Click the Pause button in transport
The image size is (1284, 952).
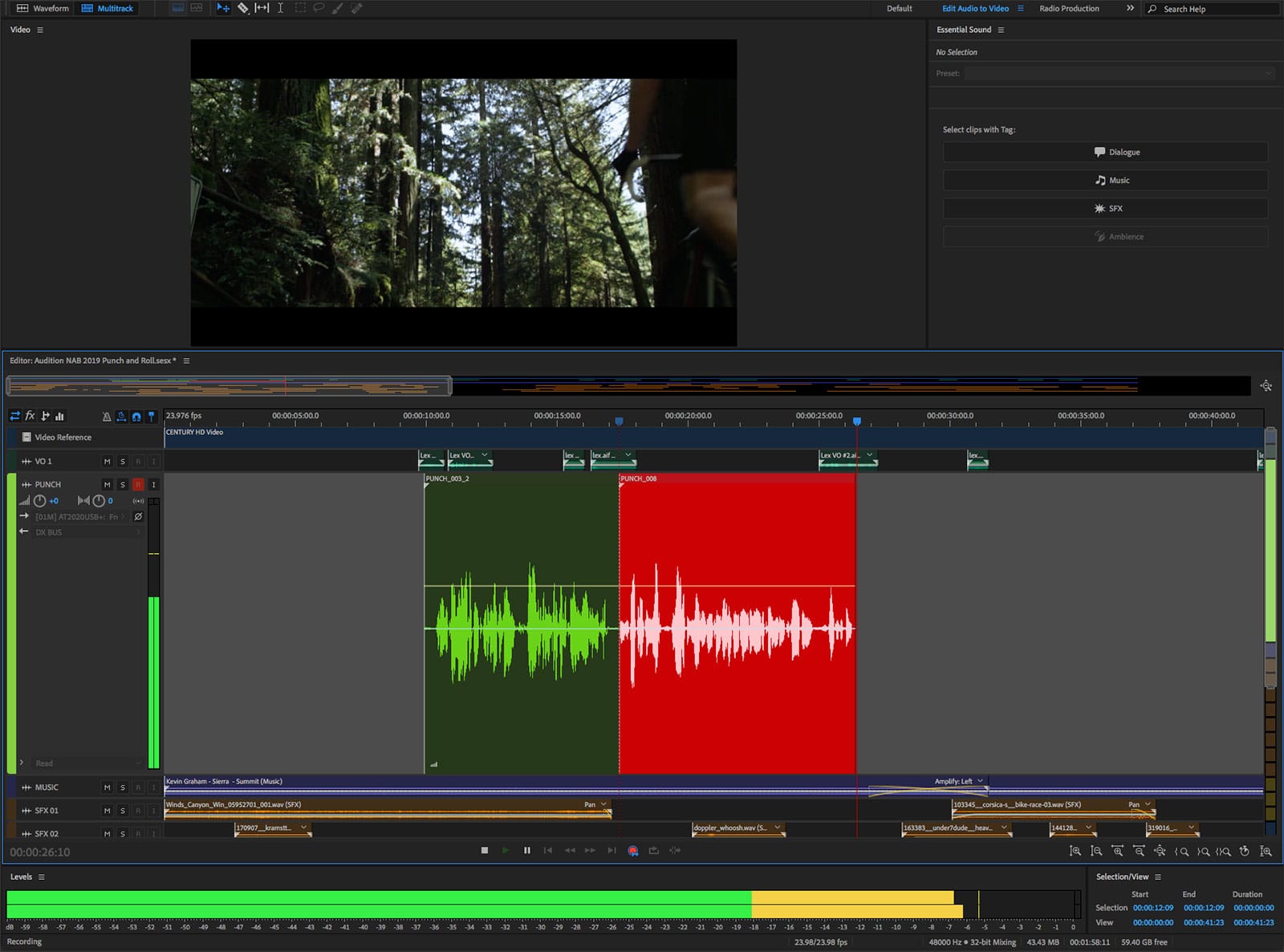527,851
